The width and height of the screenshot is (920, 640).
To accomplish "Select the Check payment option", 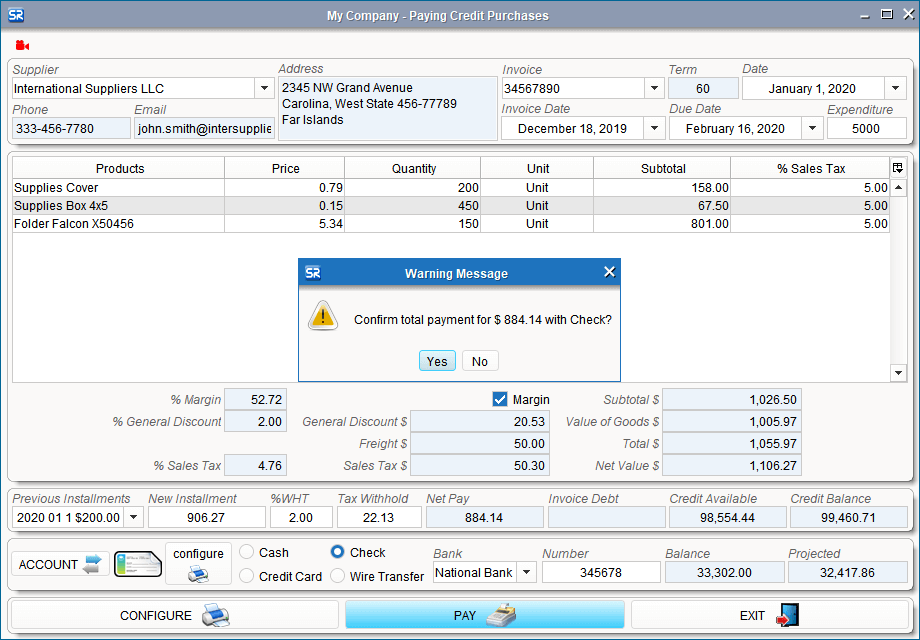I will (x=337, y=552).
